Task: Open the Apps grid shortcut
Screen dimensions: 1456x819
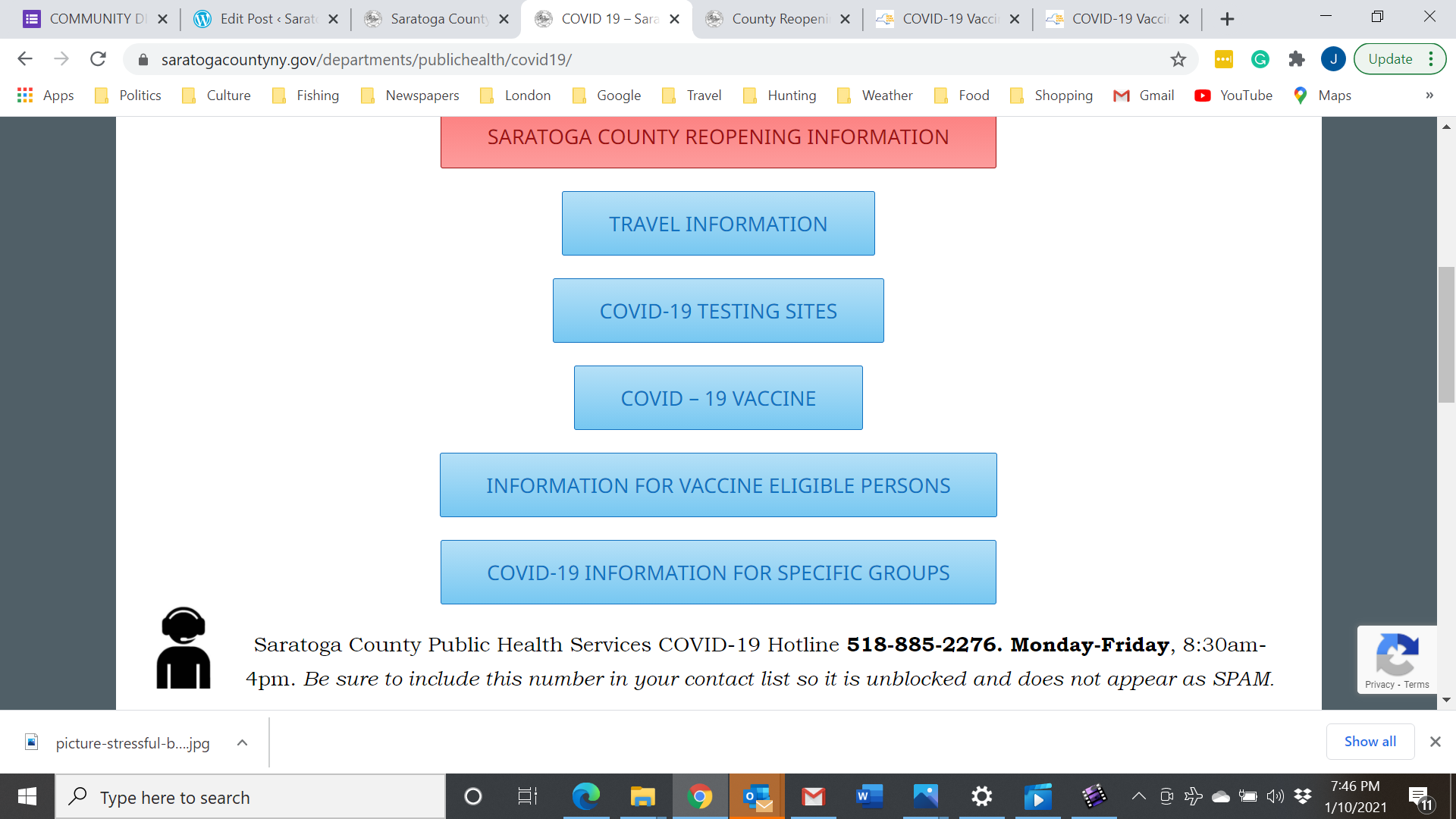Action: tap(45, 96)
